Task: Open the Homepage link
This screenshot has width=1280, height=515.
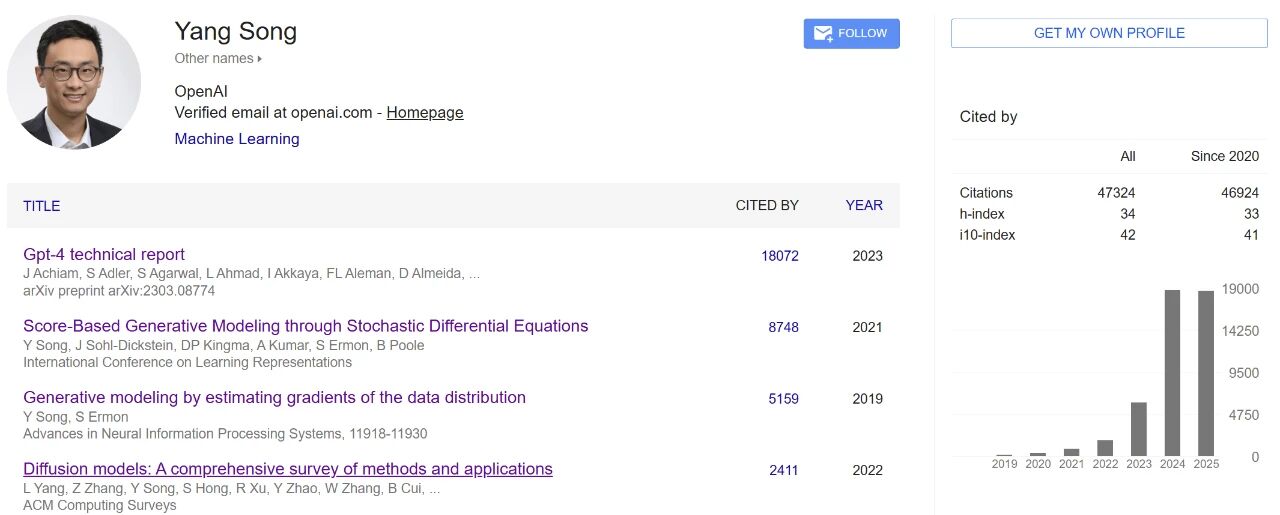Action: tap(425, 112)
